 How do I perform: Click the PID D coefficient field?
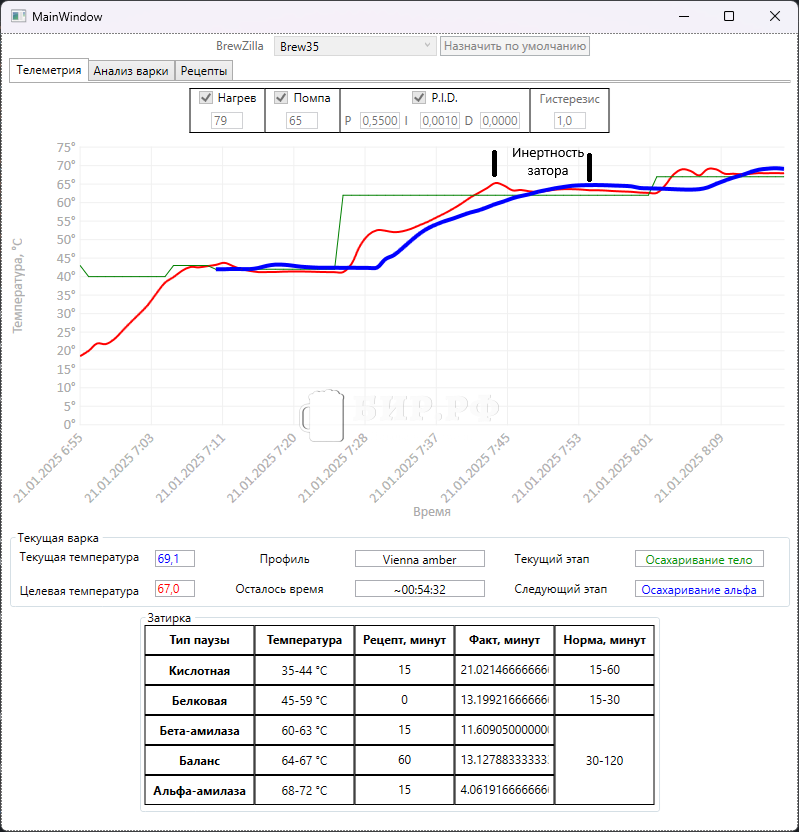499,120
